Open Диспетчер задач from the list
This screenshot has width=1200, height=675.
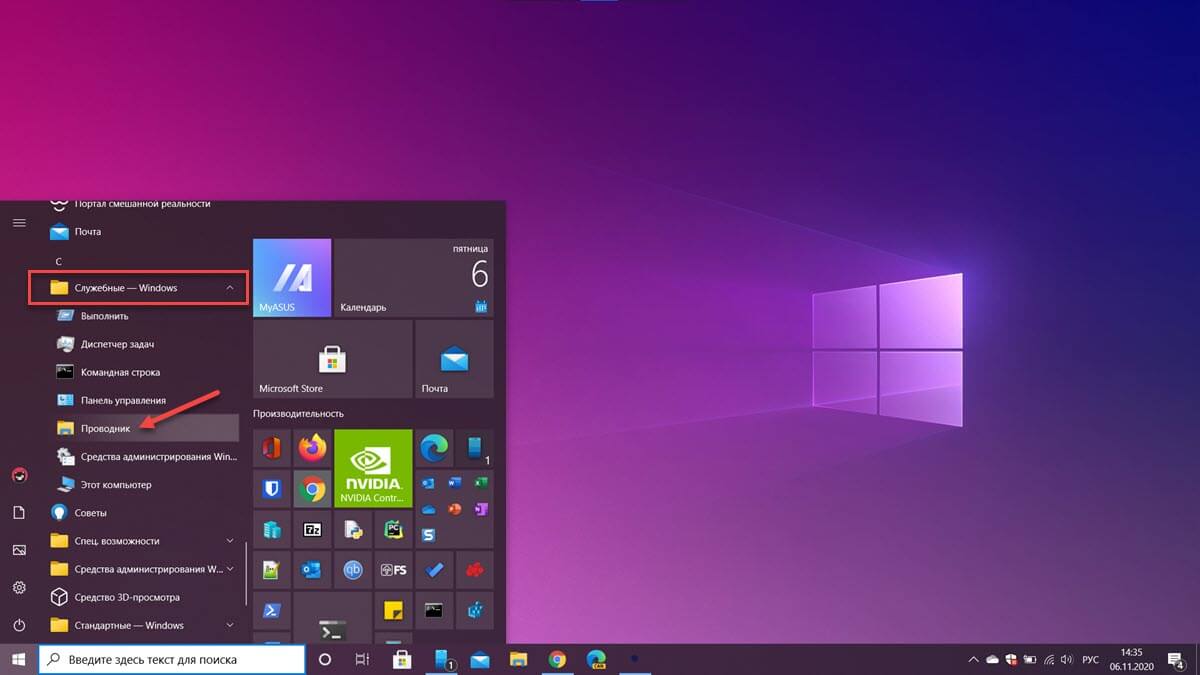[x=142, y=344]
